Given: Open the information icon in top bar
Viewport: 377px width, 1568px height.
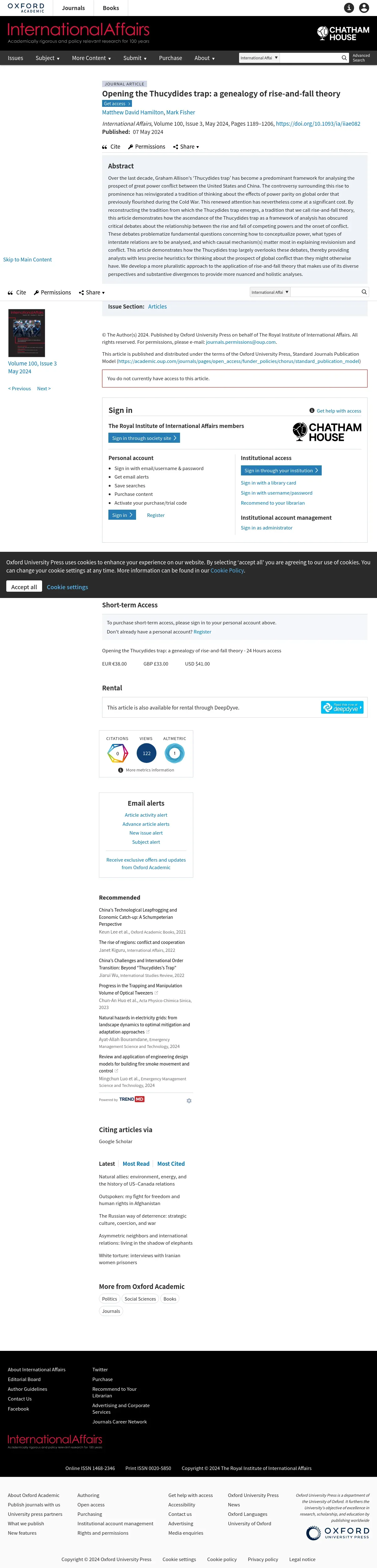Looking at the screenshot, I should tap(349, 8).
